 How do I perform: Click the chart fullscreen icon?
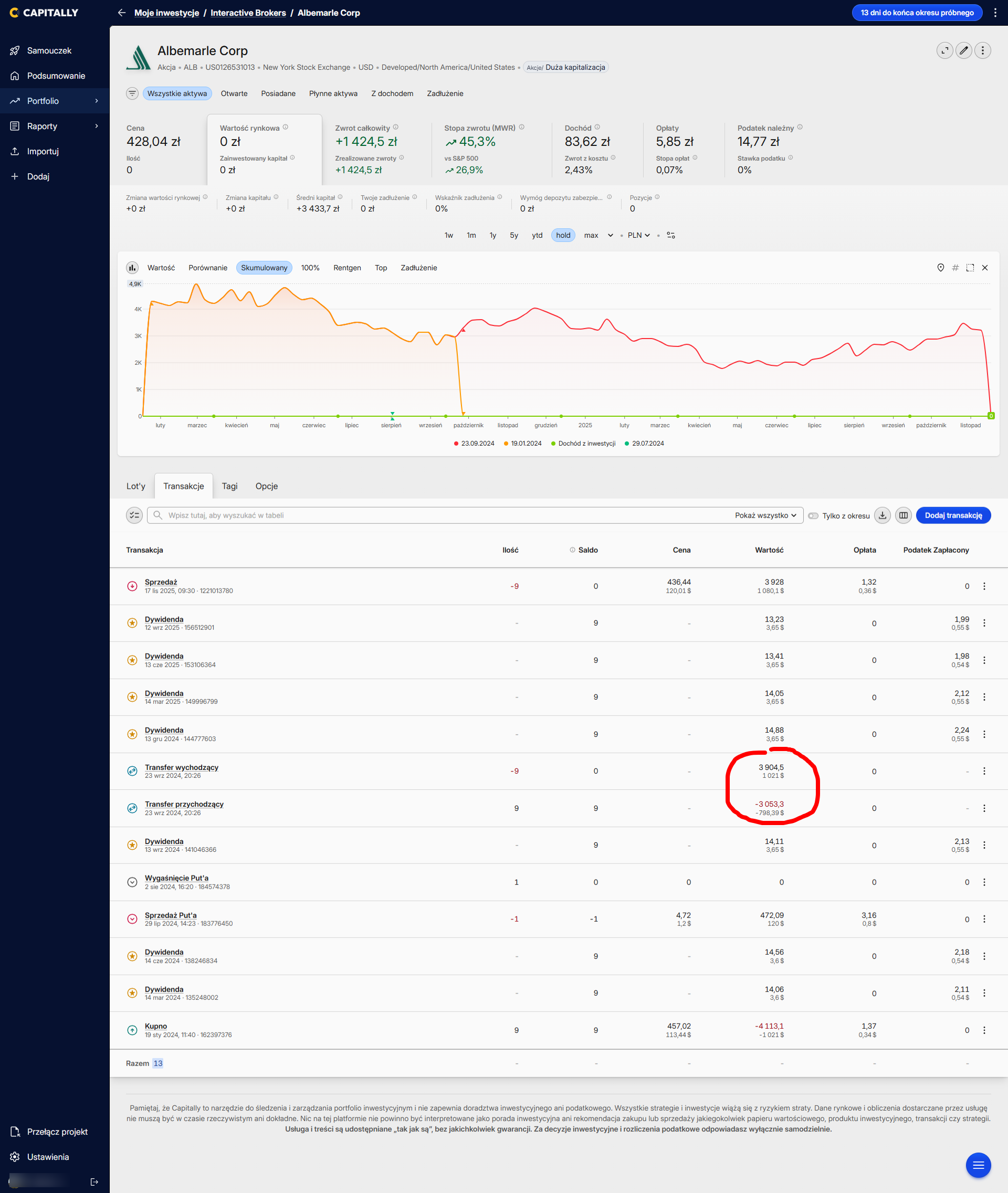[970, 267]
